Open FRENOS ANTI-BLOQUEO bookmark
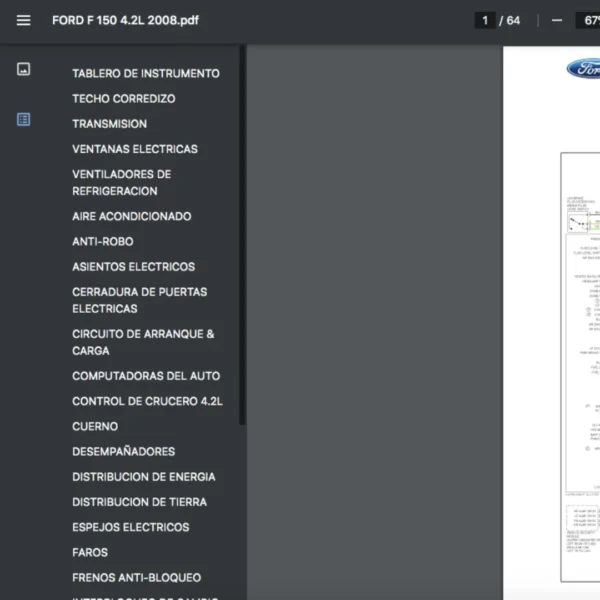 point(137,578)
